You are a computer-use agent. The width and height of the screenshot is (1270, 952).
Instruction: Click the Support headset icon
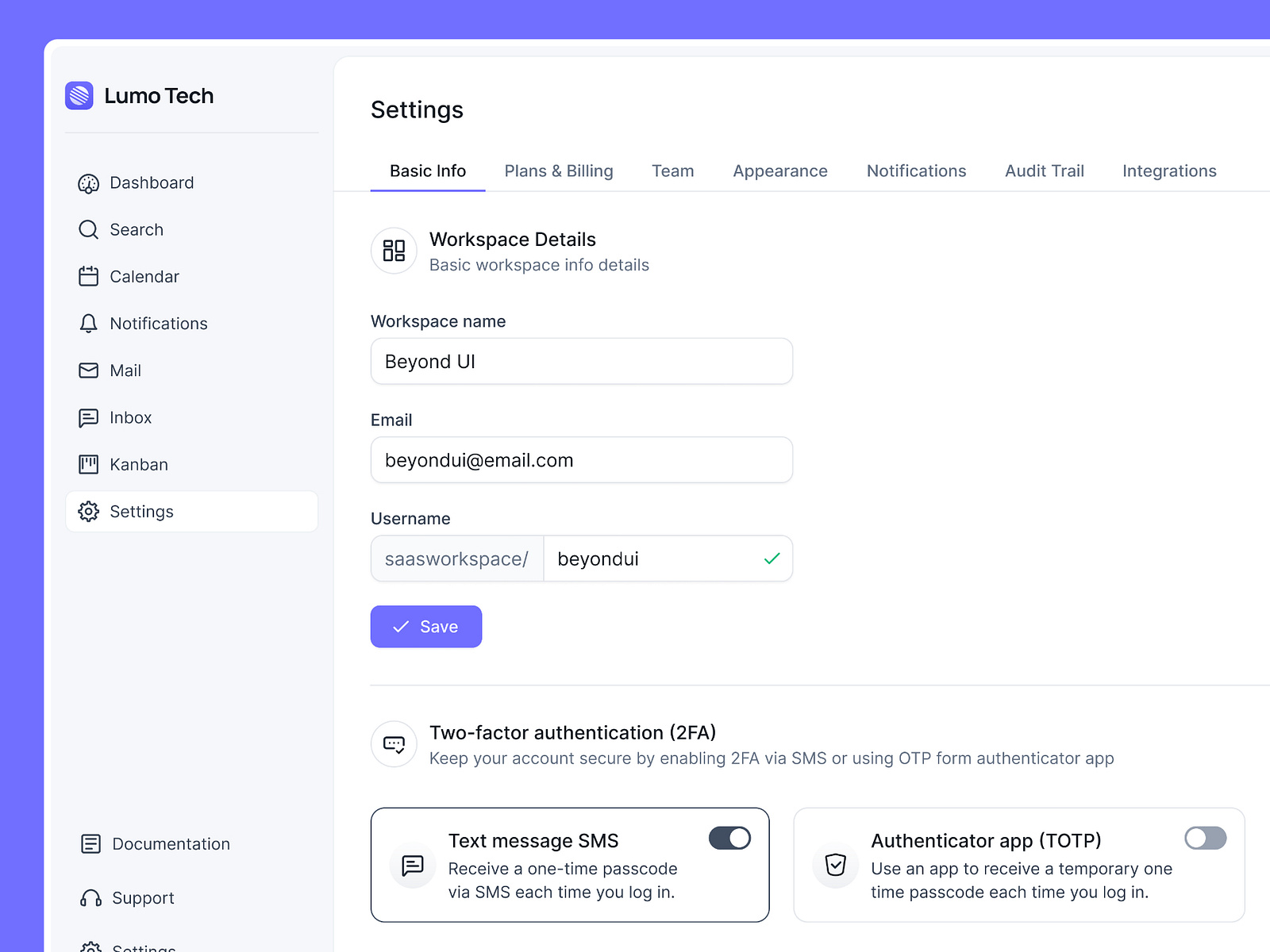click(x=91, y=897)
